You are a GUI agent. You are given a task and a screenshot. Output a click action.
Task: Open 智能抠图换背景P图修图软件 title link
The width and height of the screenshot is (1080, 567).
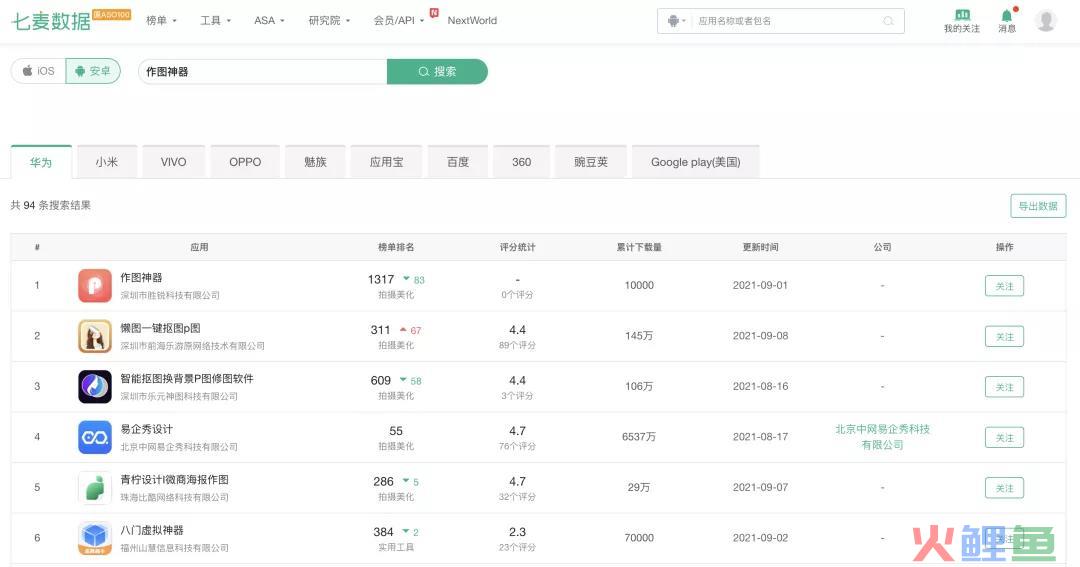pyautogui.click(x=187, y=378)
